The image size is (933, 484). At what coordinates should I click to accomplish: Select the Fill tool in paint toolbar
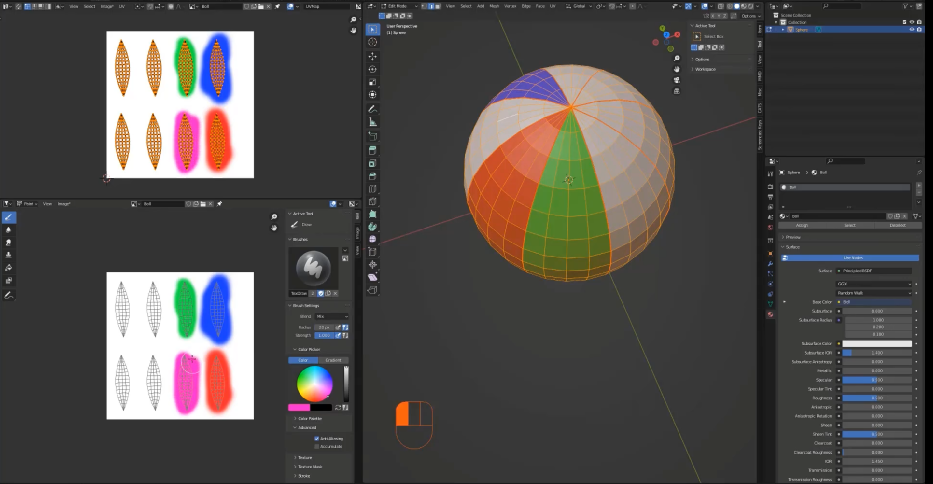(x=9, y=268)
